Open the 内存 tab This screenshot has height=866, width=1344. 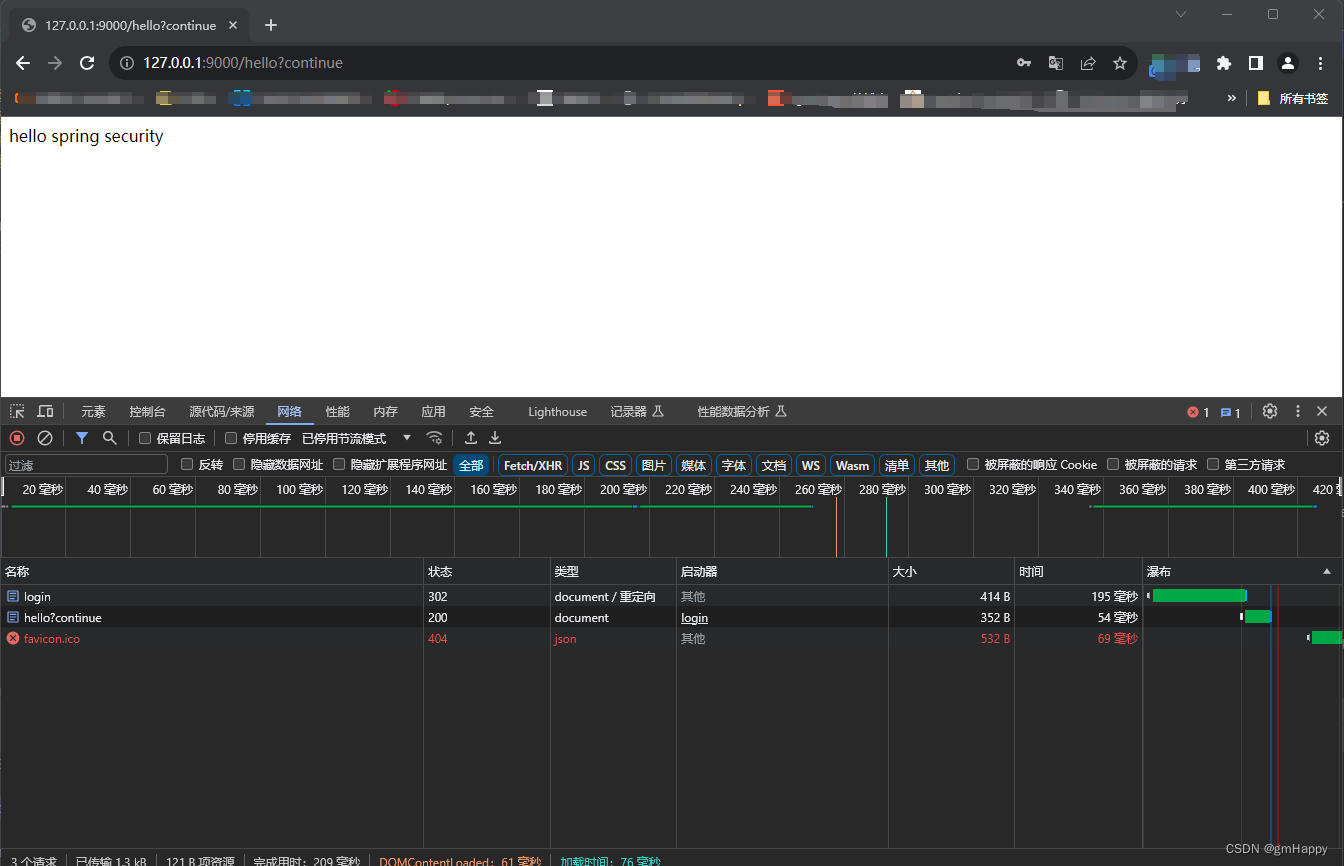(x=386, y=412)
